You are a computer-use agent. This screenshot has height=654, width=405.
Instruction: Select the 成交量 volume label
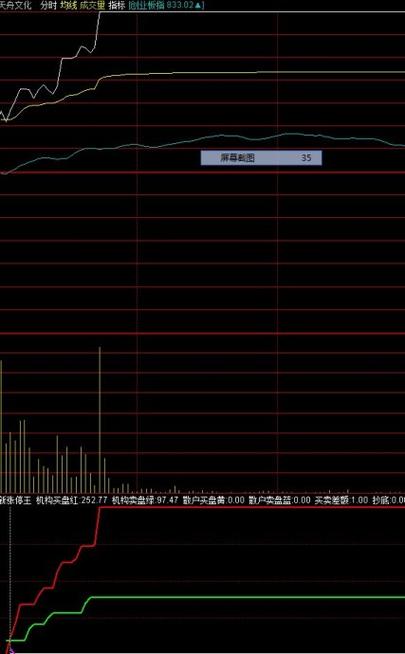92,5
